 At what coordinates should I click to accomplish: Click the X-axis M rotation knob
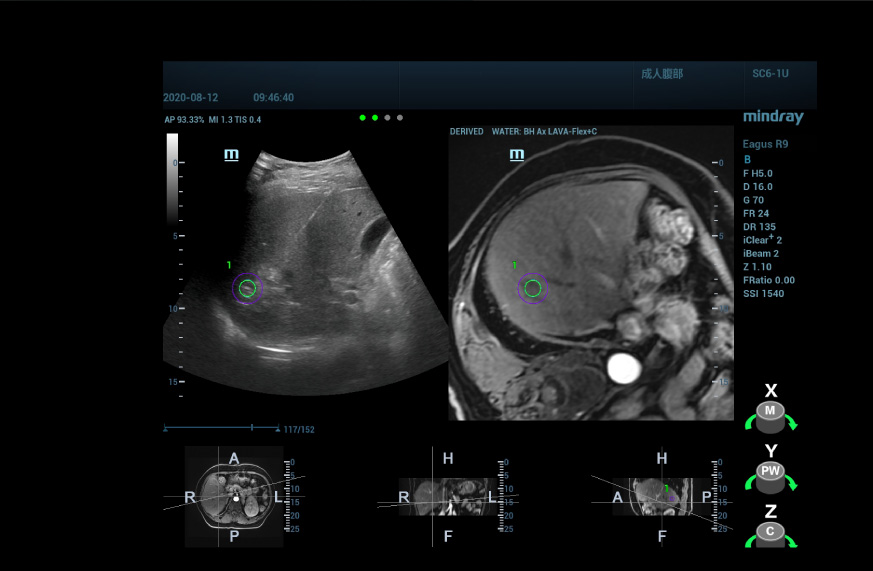coord(769,412)
